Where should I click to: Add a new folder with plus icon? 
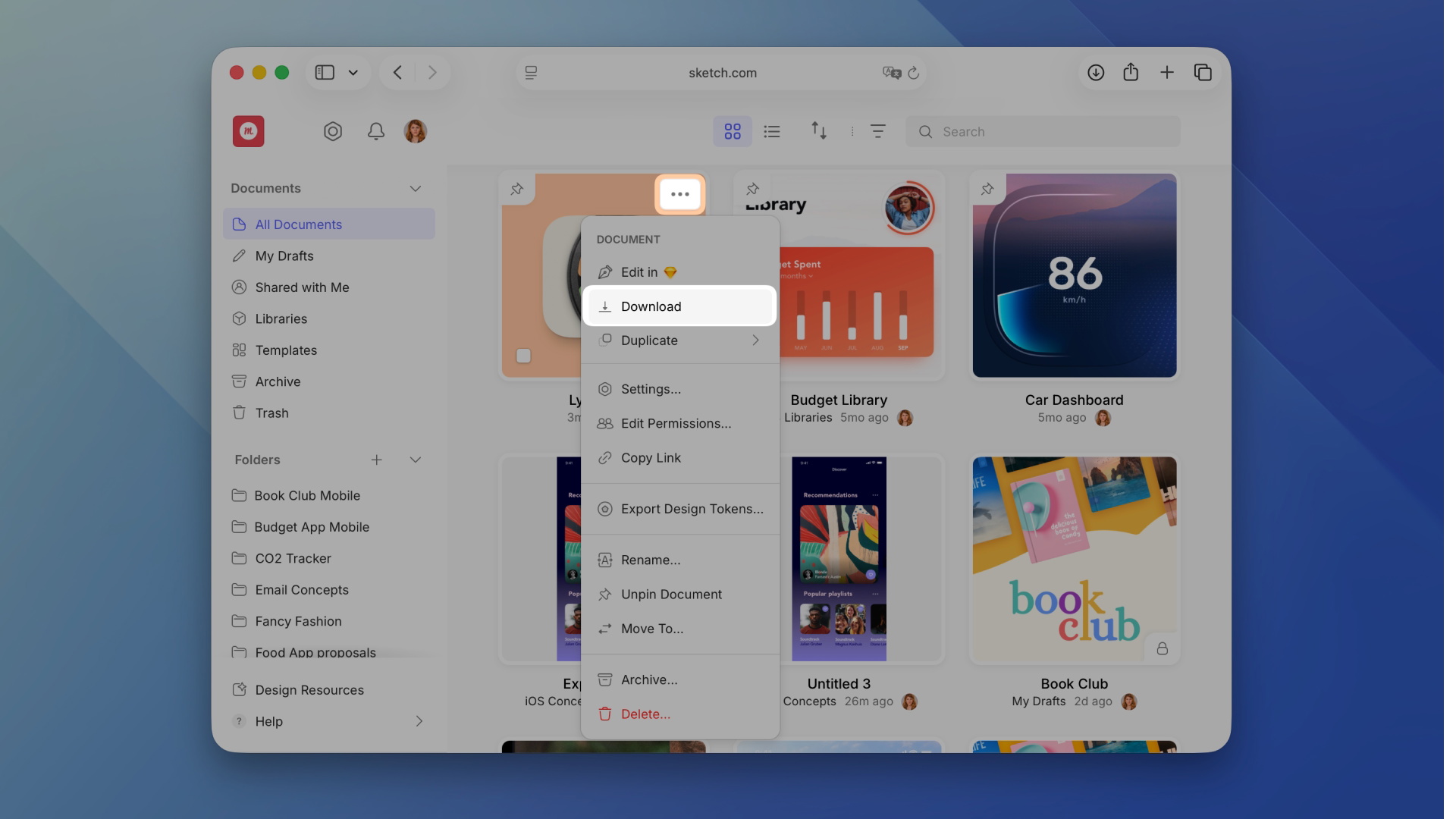pos(376,460)
